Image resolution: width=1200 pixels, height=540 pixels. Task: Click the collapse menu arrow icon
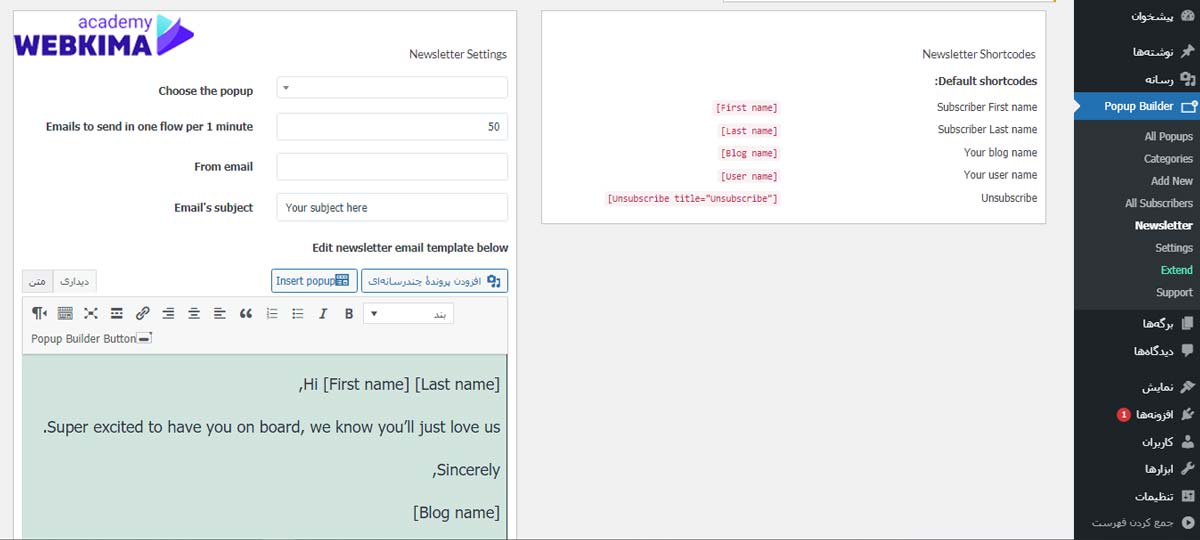1187,523
